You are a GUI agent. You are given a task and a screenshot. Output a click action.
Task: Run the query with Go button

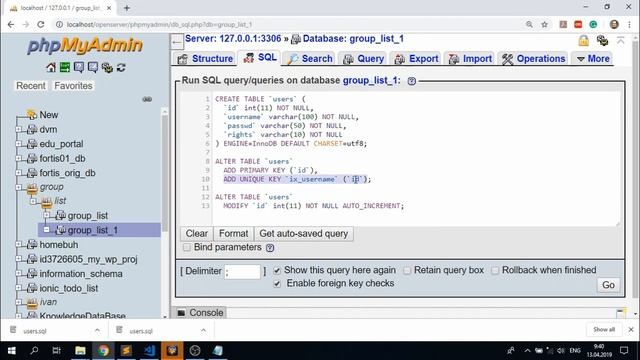608,285
